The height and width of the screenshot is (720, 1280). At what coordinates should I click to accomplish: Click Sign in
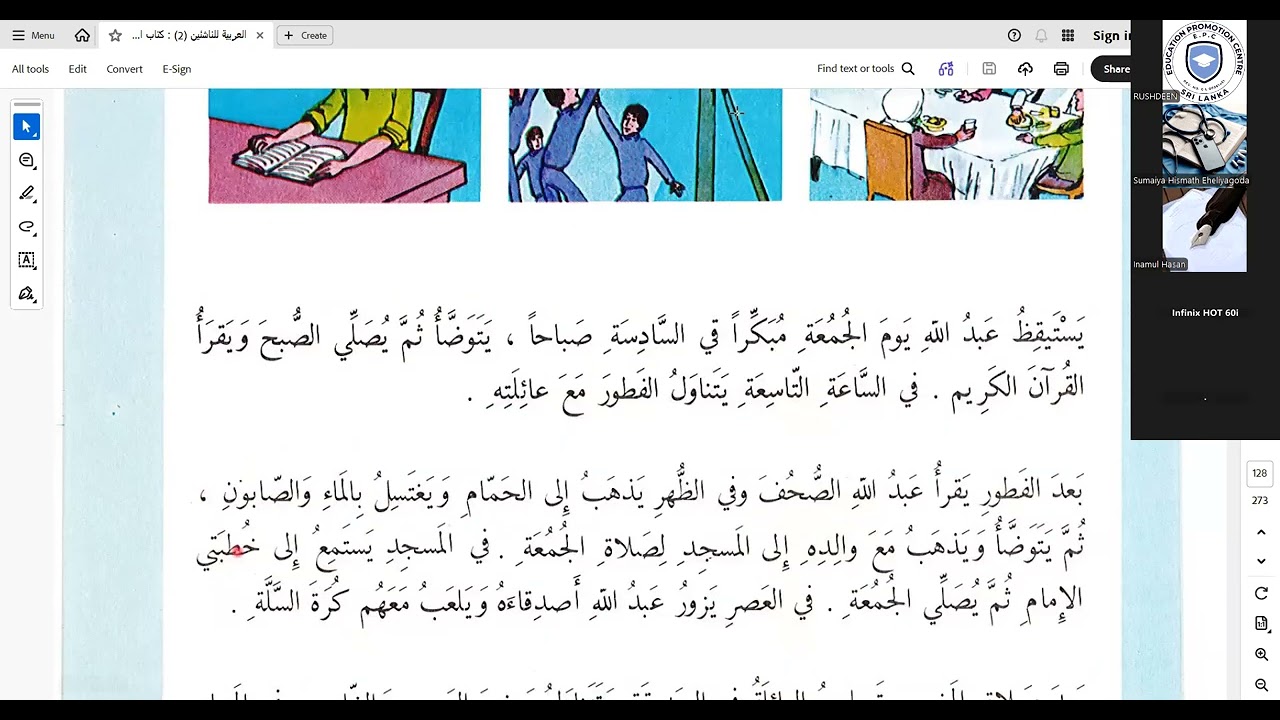pyautogui.click(x=1111, y=36)
